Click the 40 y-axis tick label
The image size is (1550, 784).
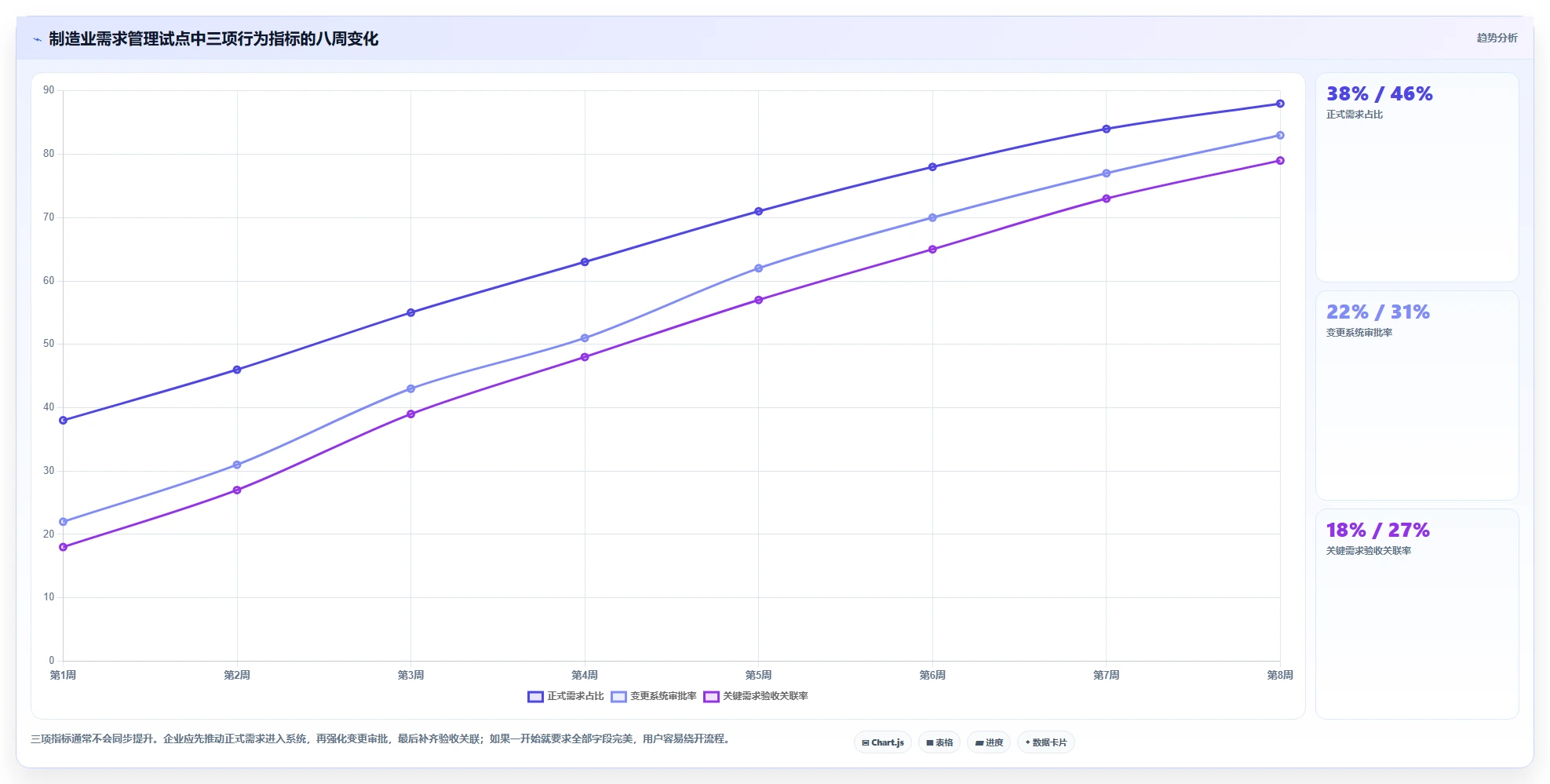click(x=49, y=407)
